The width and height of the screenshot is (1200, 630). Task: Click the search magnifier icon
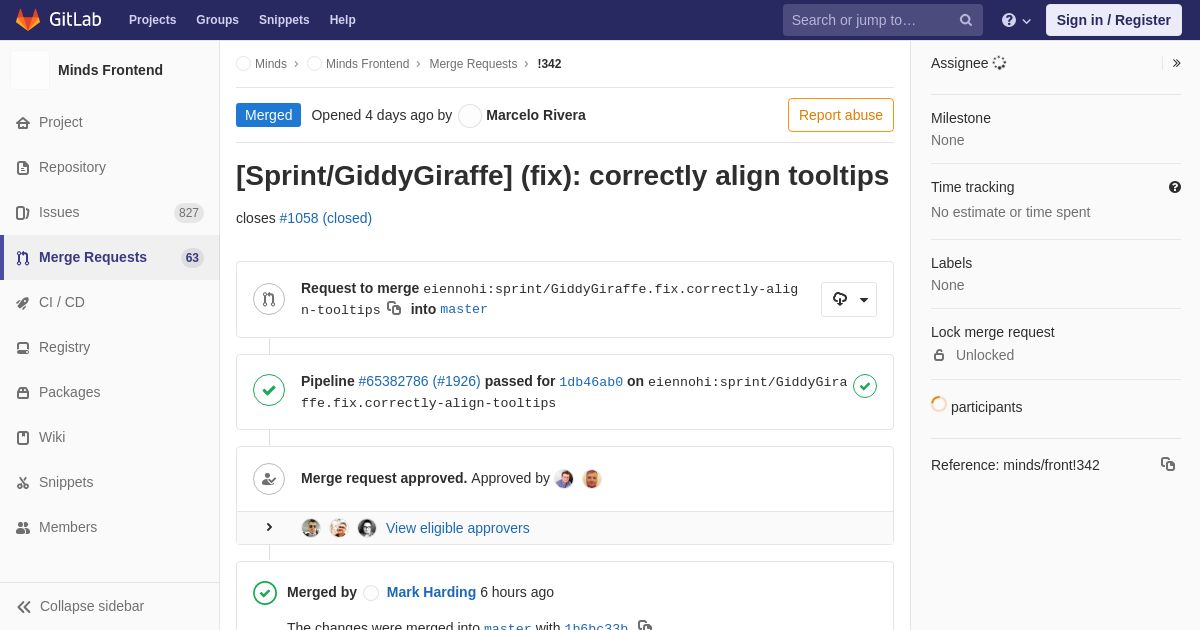point(965,20)
